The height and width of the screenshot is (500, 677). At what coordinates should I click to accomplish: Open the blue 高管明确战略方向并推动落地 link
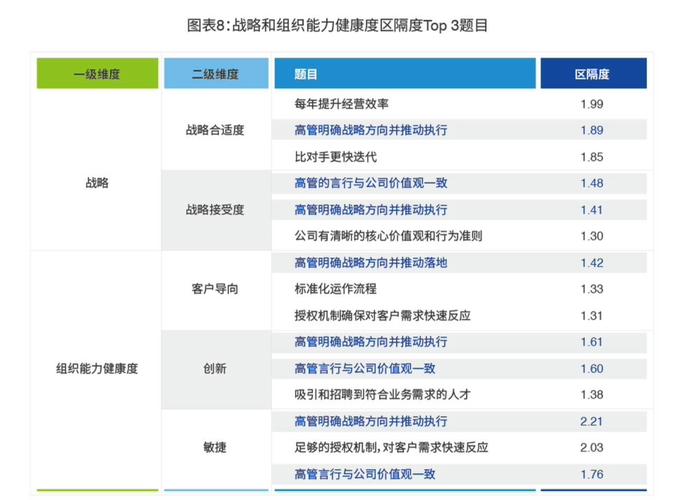371,263
